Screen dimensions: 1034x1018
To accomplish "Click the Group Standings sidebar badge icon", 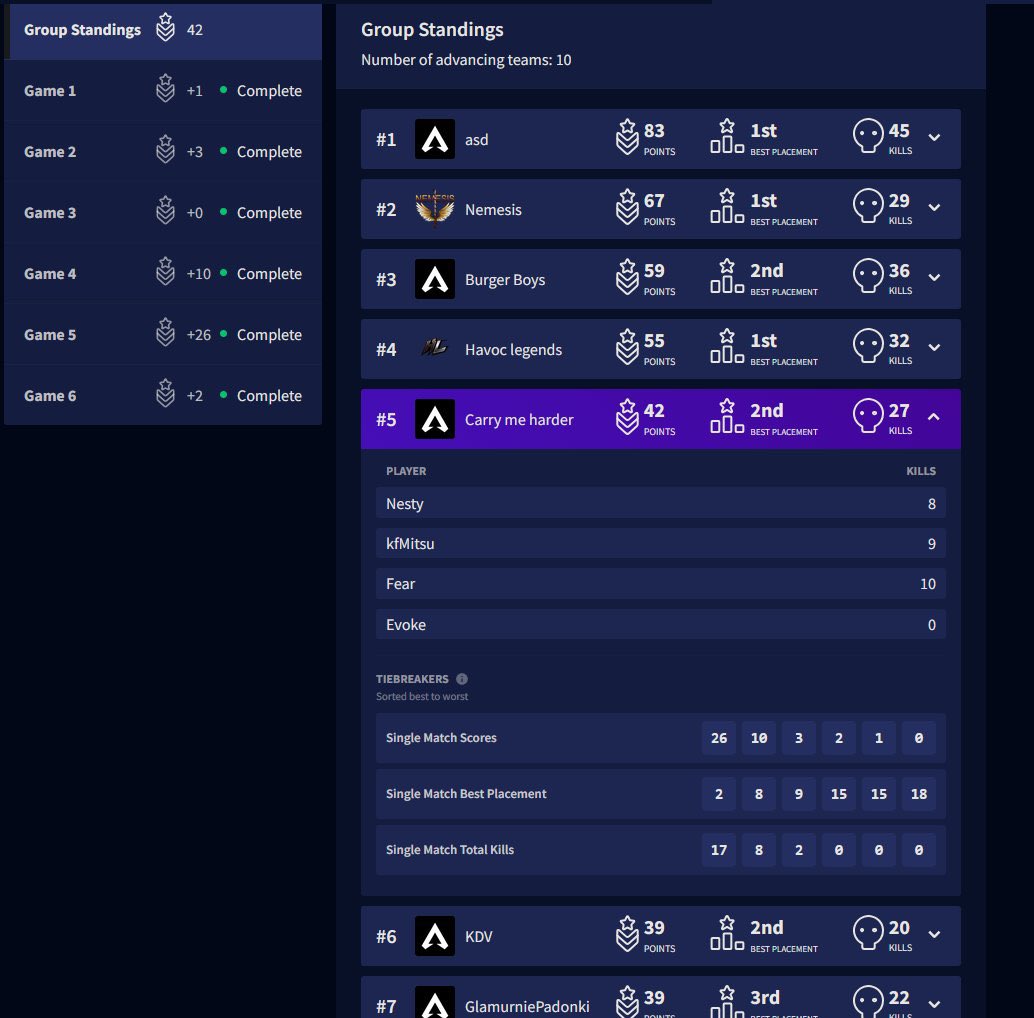I will 165,28.
